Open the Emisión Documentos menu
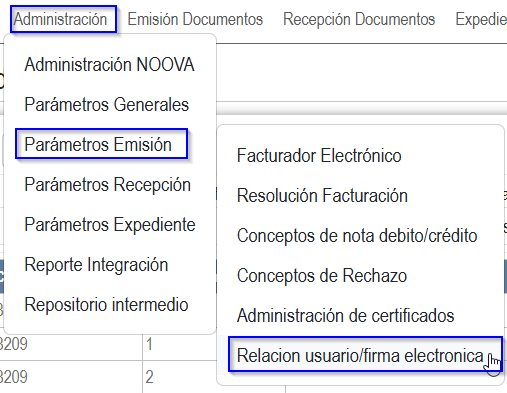 (x=195, y=19)
